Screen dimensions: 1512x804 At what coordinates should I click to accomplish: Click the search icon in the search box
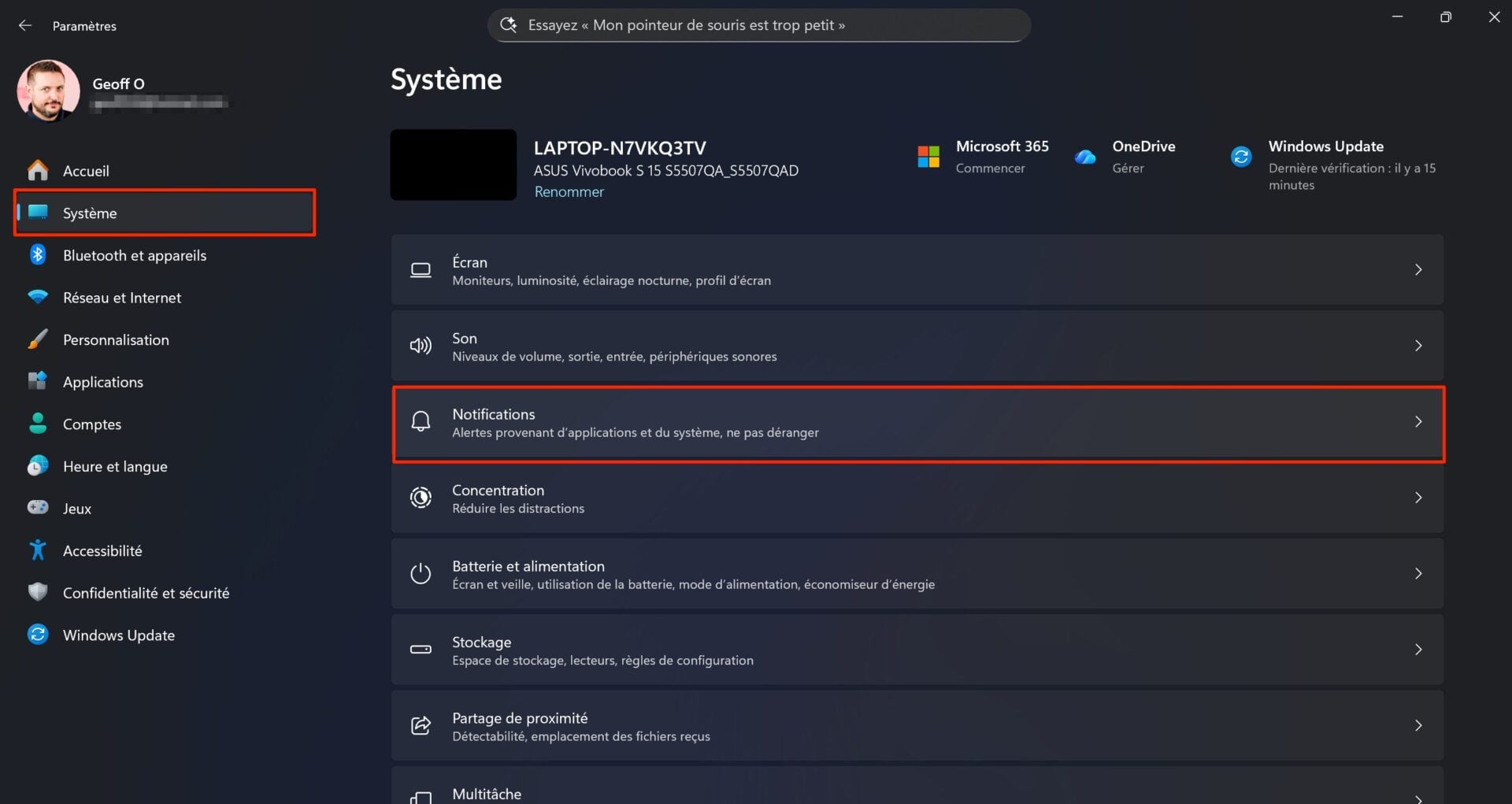(x=509, y=25)
